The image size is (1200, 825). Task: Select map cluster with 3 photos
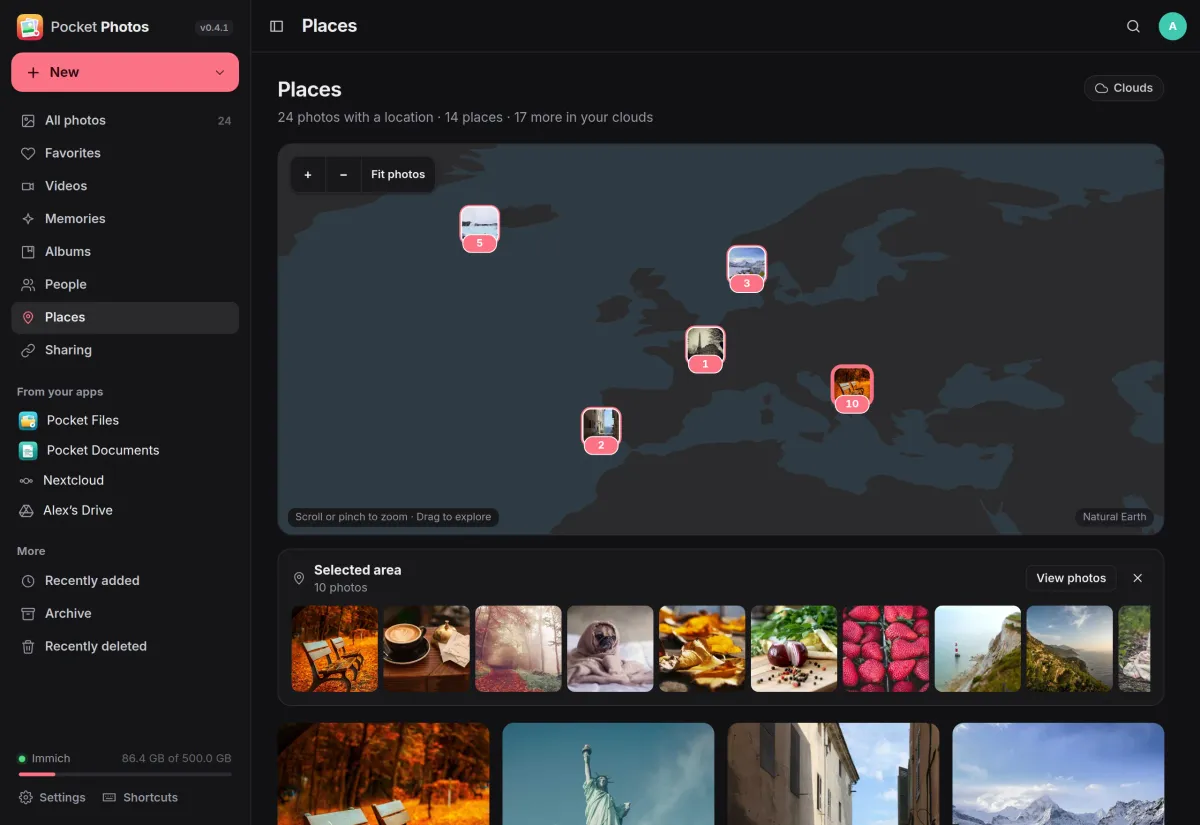tap(747, 268)
